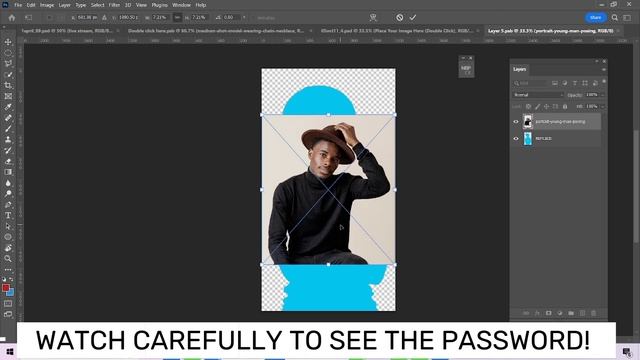
Task: Select the Hand tool
Action: (x=8, y=248)
